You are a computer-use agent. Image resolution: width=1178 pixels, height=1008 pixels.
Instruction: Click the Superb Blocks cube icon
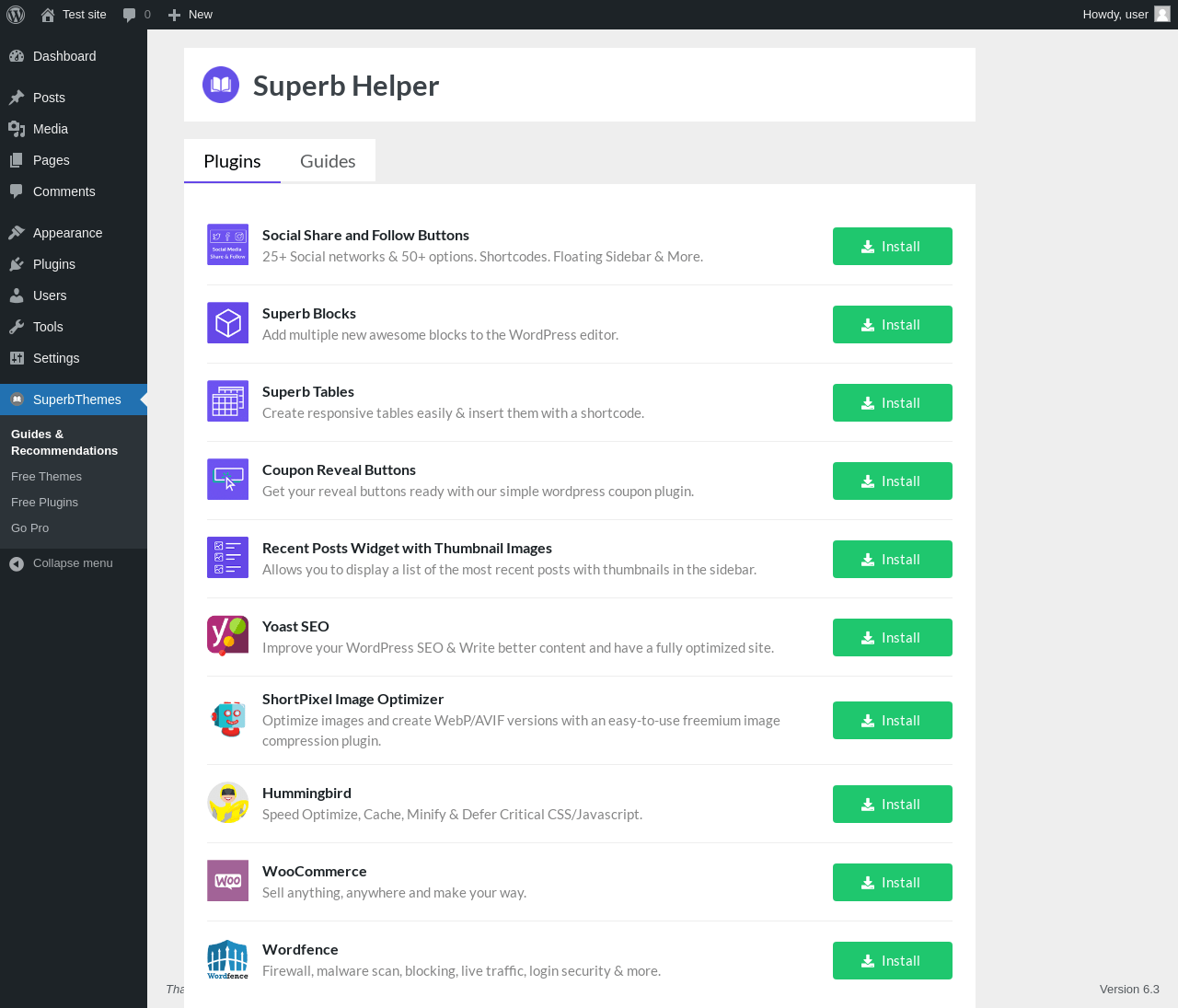point(227,323)
